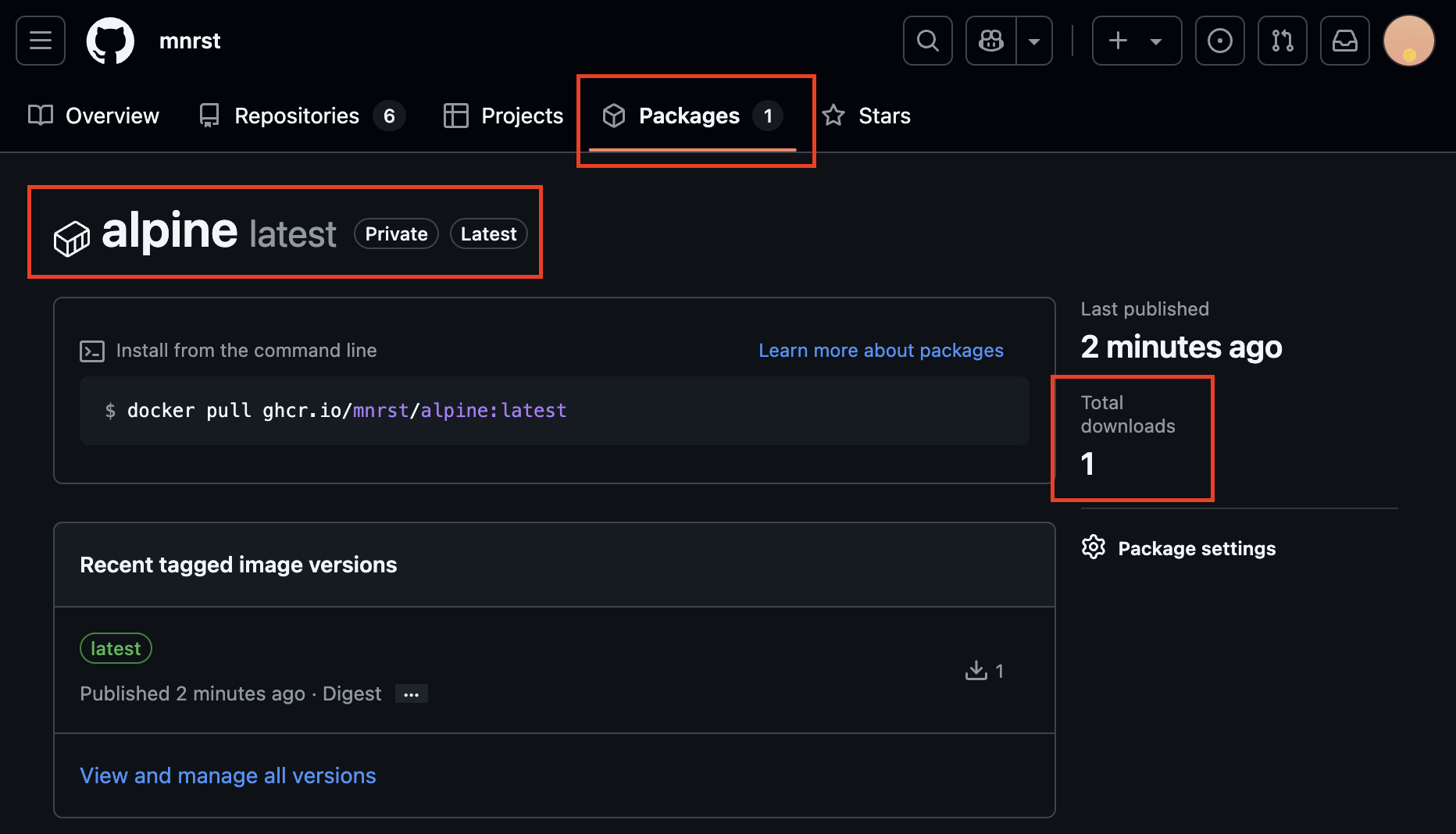
Task: Expand the create-new dropdown caret
Action: (x=1156, y=41)
